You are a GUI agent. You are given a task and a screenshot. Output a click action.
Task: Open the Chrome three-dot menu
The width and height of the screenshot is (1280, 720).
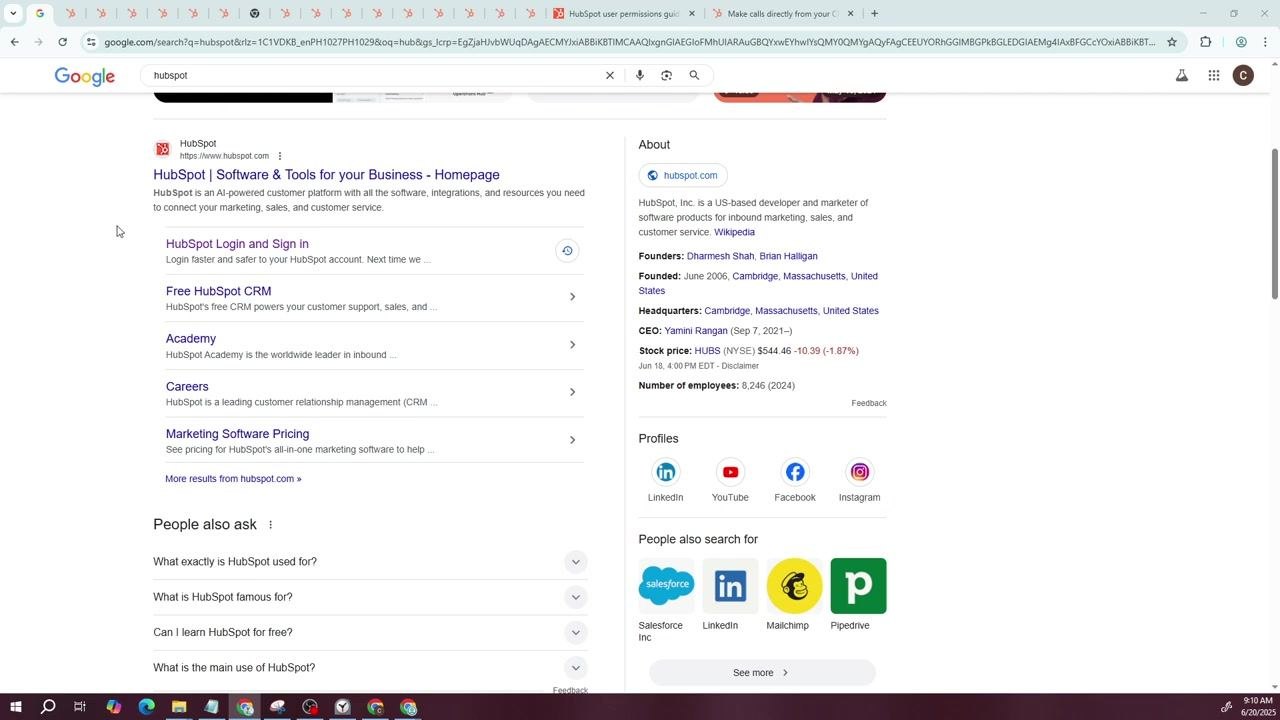[x=1266, y=42]
